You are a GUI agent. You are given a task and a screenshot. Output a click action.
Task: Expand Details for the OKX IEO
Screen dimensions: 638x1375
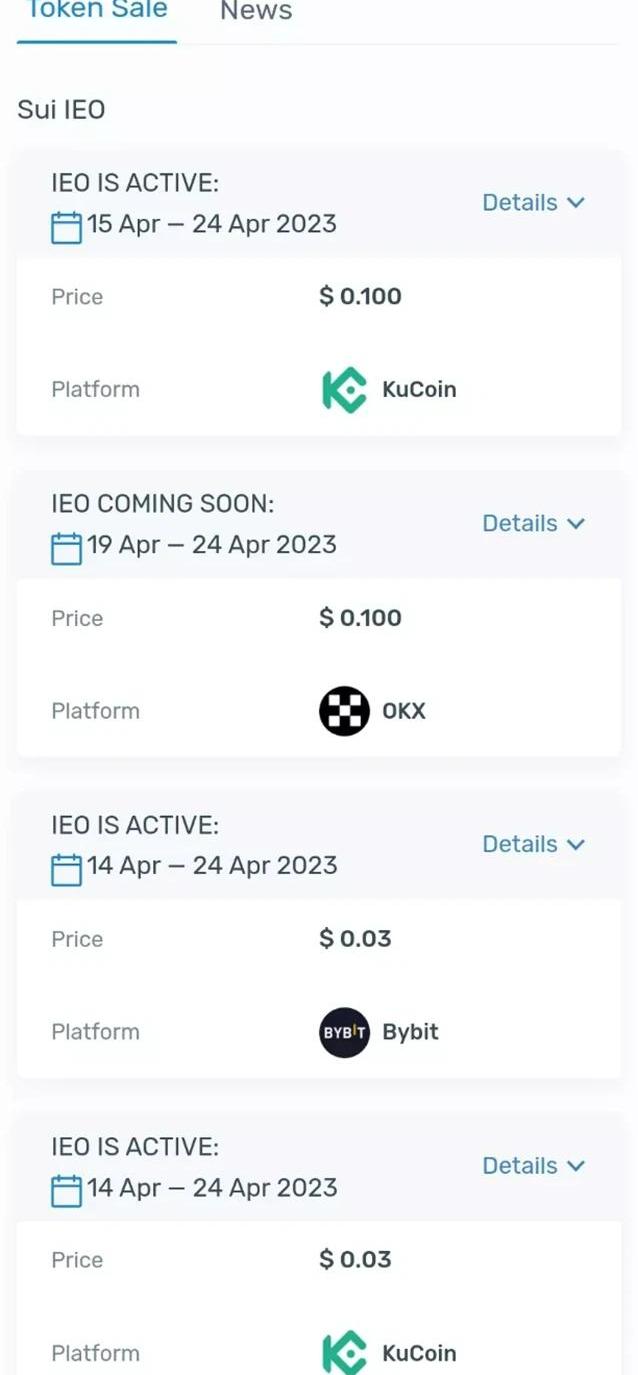(533, 524)
